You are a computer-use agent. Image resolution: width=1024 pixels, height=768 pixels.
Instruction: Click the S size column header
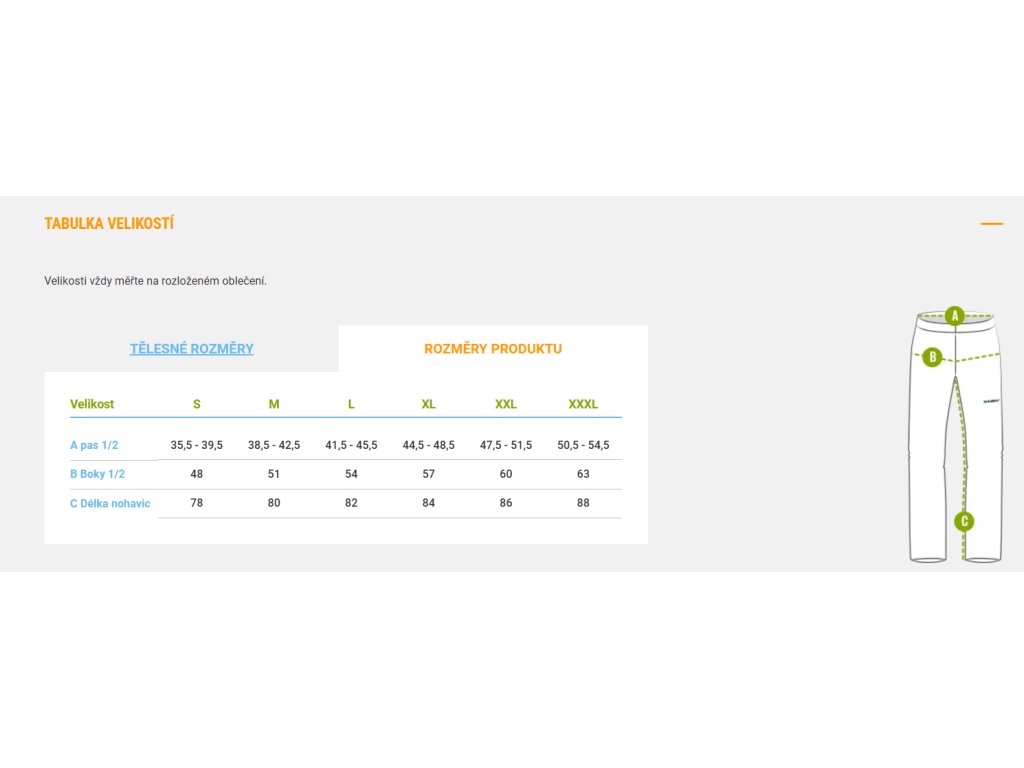[x=197, y=404]
